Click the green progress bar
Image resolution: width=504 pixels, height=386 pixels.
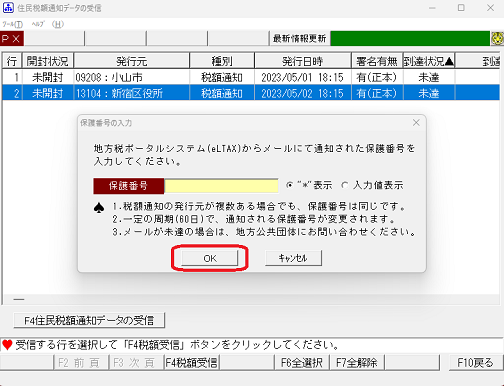[x=410, y=39]
